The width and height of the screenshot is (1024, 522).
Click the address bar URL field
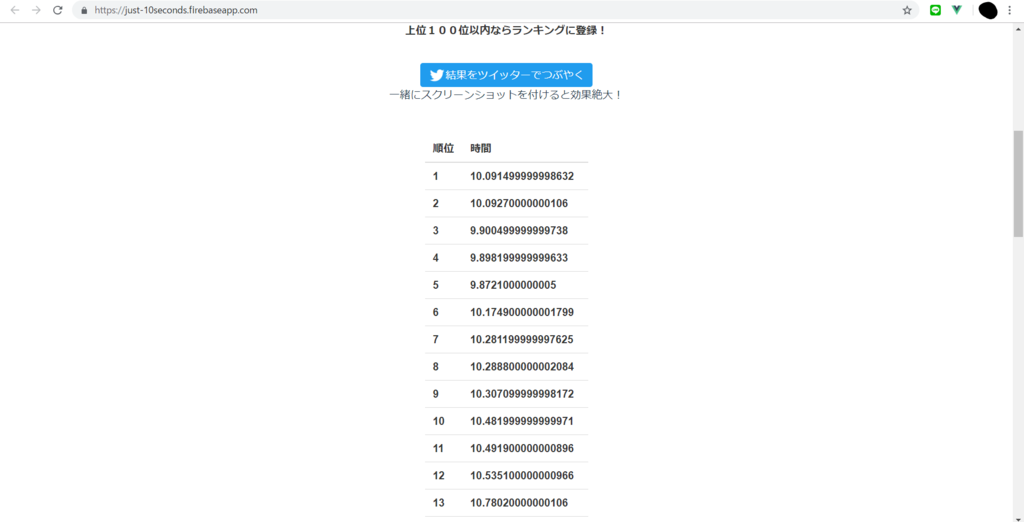[x=496, y=10]
